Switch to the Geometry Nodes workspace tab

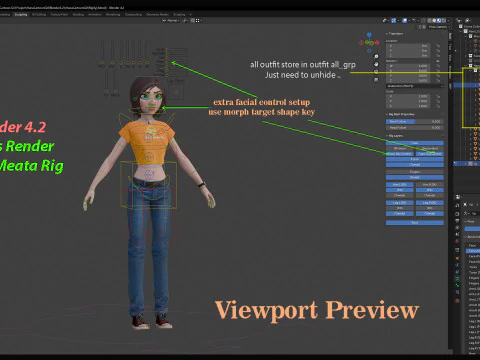pyautogui.click(x=157, y=14)
